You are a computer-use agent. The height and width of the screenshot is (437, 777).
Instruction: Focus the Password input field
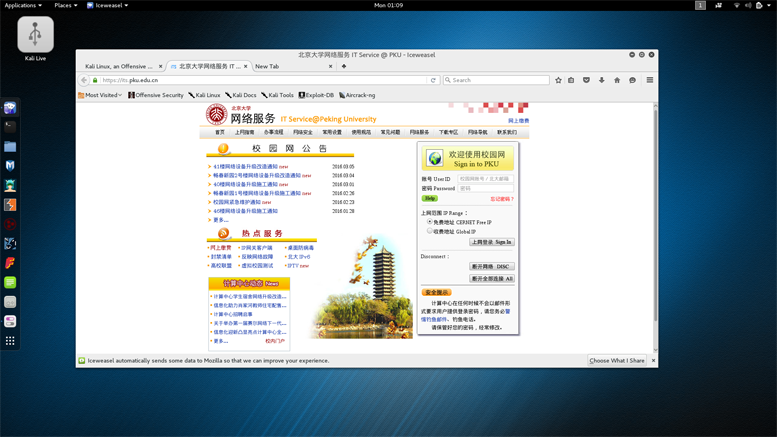pyautogui.click(x=485, y=188)
